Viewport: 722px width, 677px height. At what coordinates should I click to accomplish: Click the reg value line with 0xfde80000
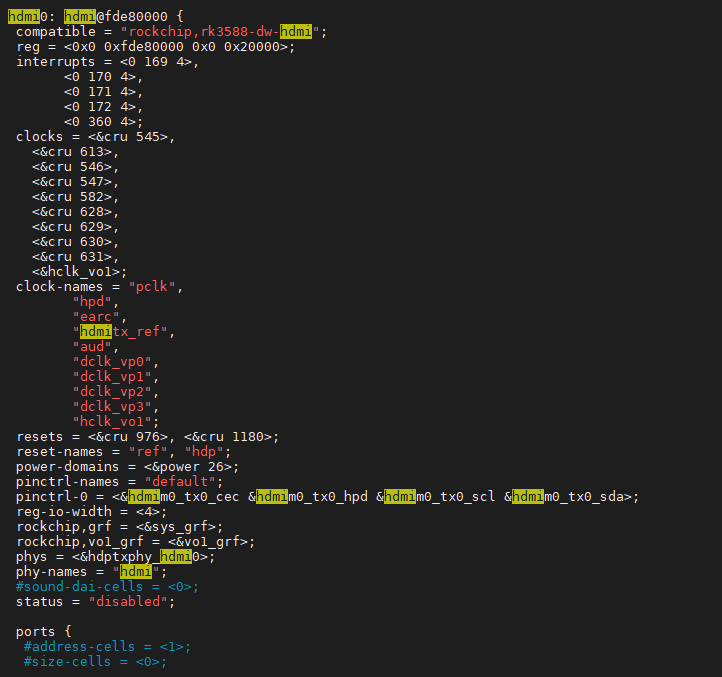156,47
